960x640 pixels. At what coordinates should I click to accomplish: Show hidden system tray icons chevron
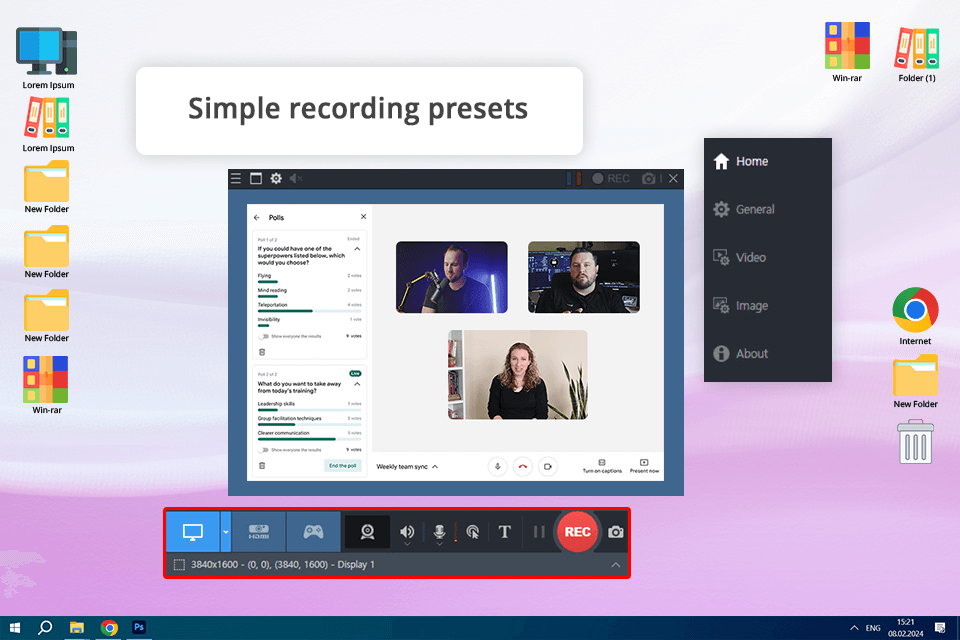point(854,628)
